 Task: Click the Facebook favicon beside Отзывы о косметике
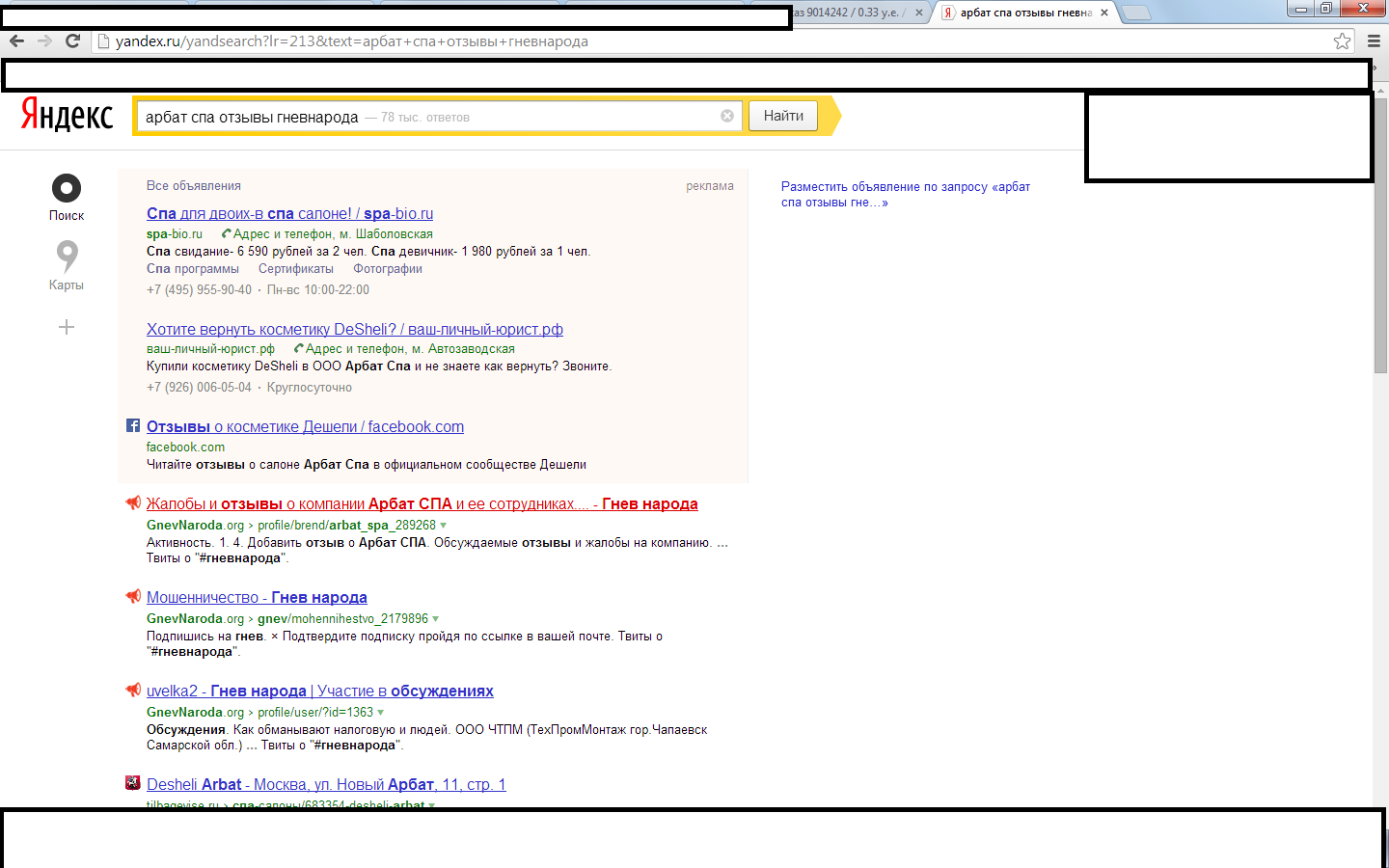tap(133, 425)
